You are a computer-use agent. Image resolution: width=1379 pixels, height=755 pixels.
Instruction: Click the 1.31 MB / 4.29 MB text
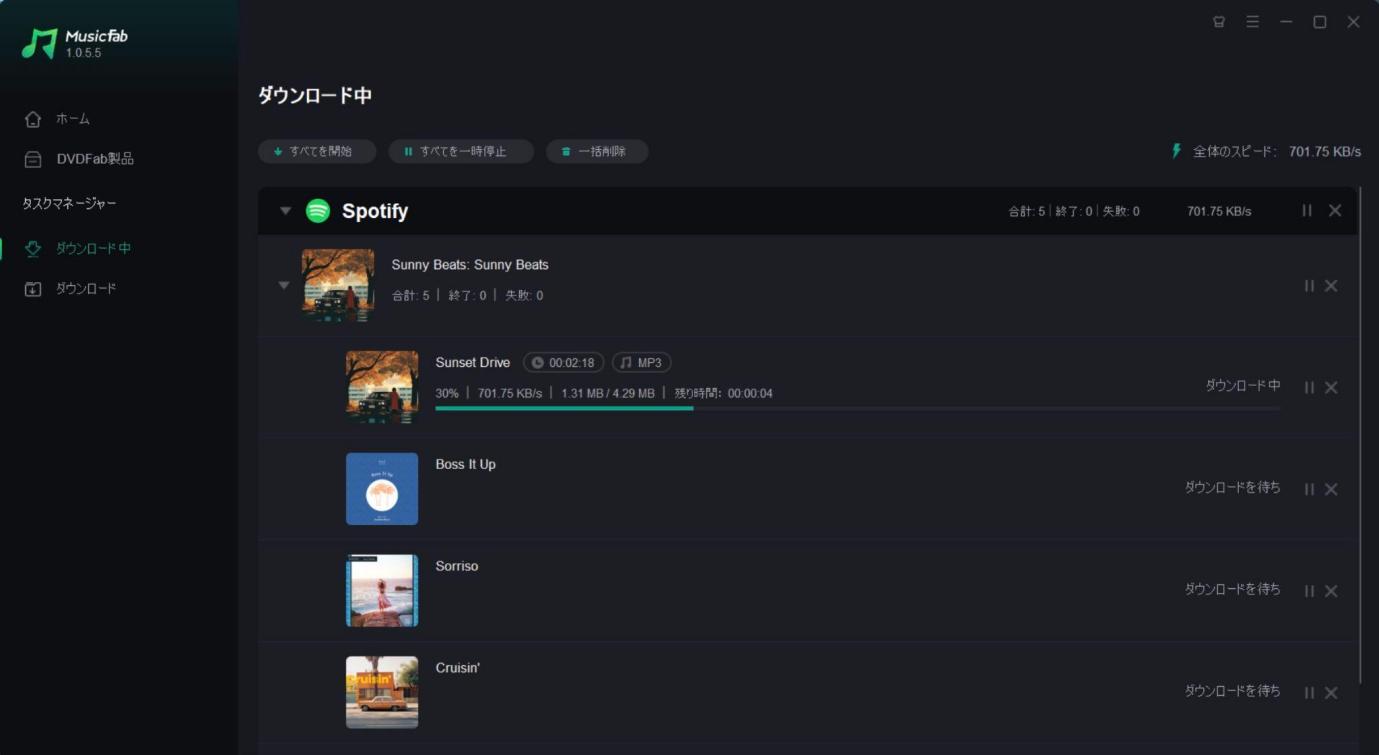[x=608, y=393]
